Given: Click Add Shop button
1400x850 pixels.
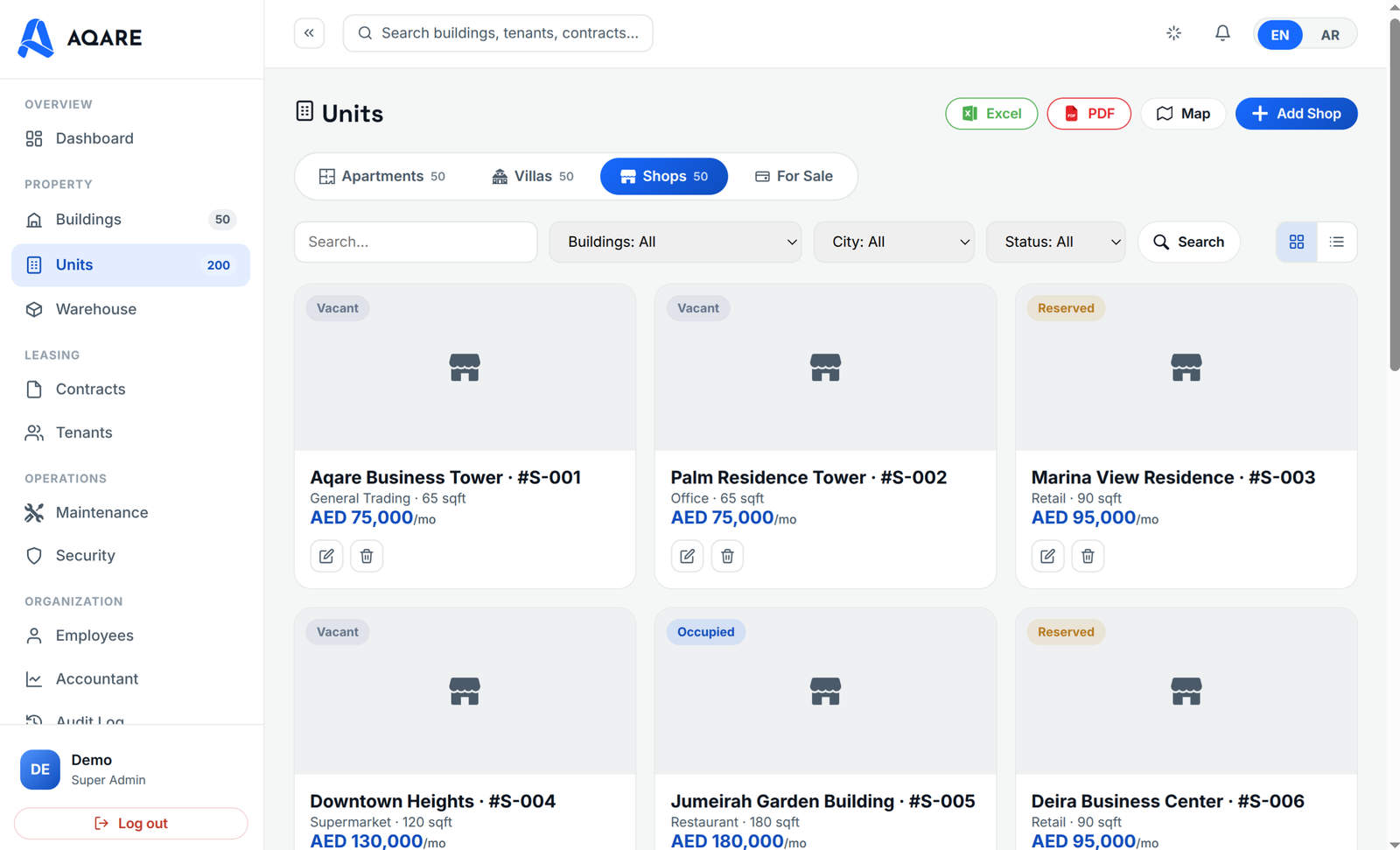Looking at the screenshot, I should click(x=1297, y=114).
